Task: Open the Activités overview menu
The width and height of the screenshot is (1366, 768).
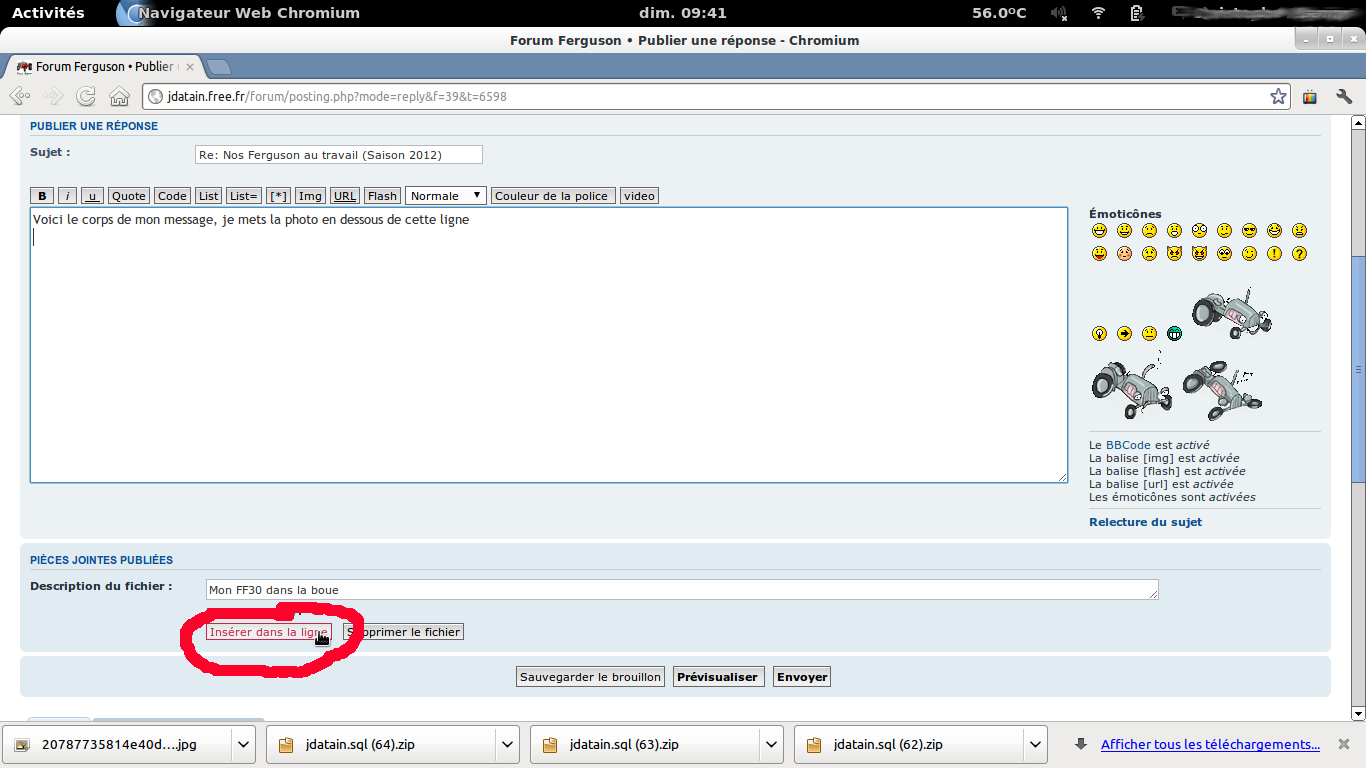Action: tap(48, 13)
